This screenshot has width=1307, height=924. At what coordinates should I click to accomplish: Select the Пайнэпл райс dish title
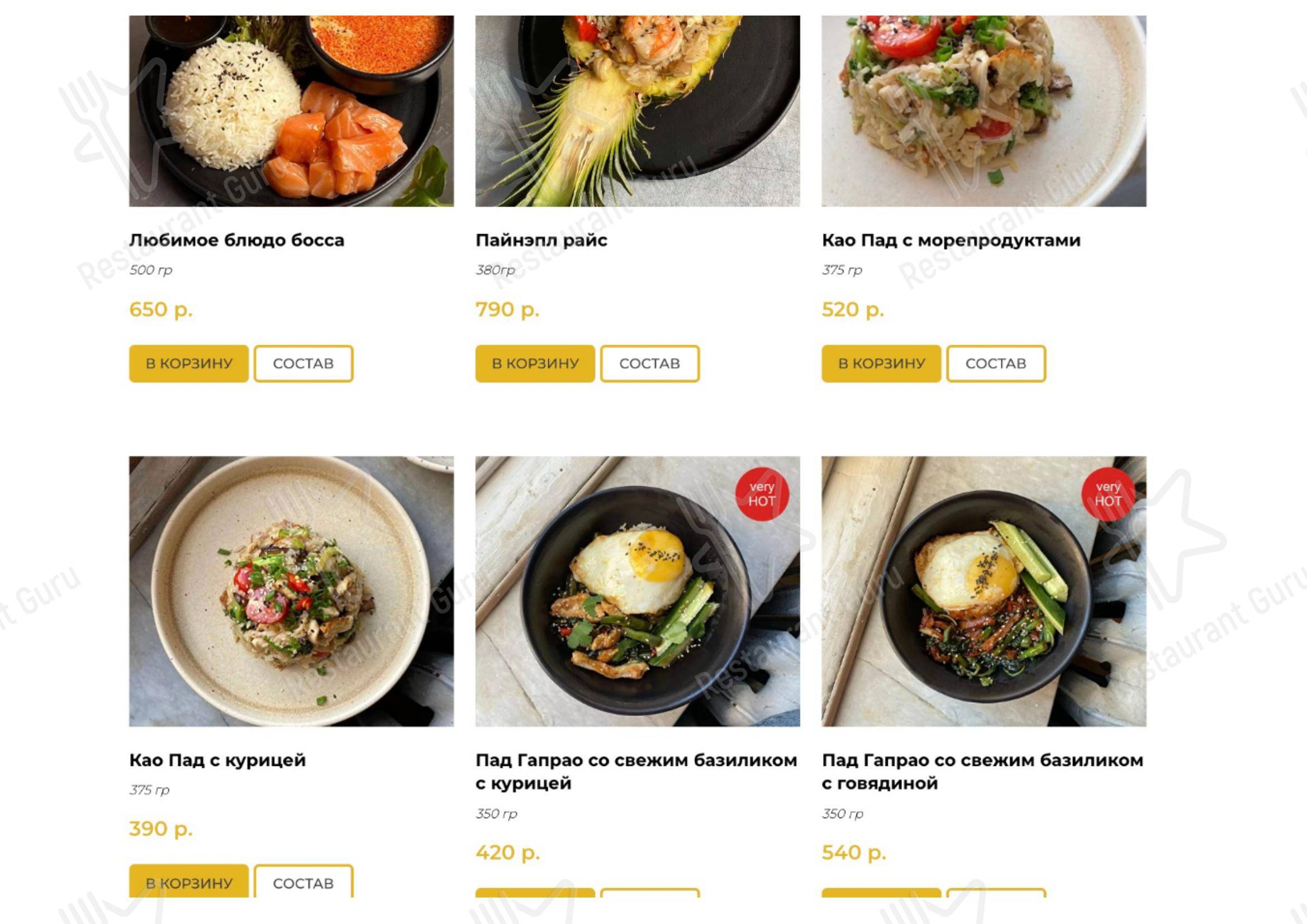(541, 241)
